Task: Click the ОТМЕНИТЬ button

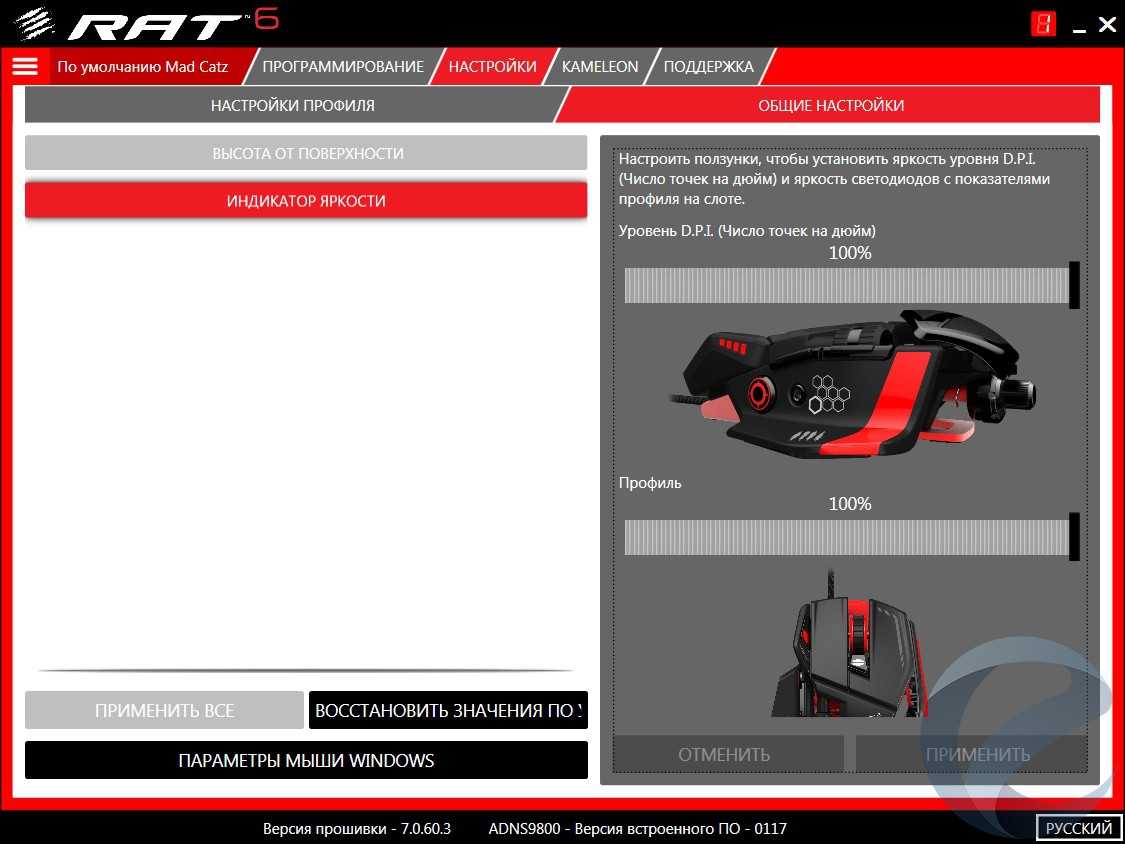Action: (x=724, y=754)
